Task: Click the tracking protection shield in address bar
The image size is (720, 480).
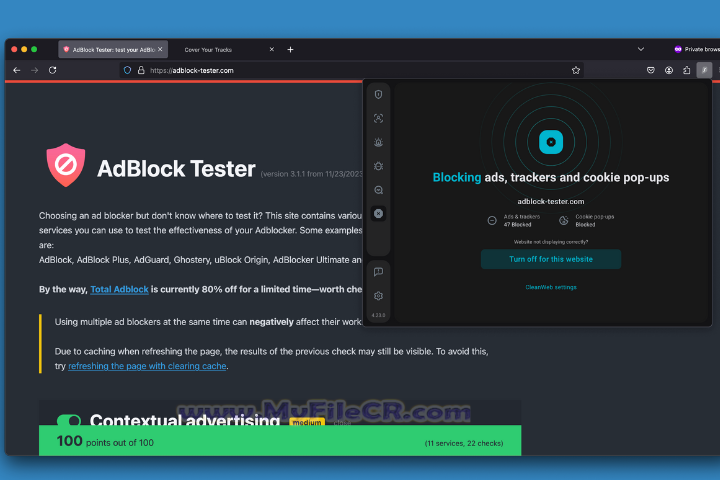Action: click(x=128, y=70)
